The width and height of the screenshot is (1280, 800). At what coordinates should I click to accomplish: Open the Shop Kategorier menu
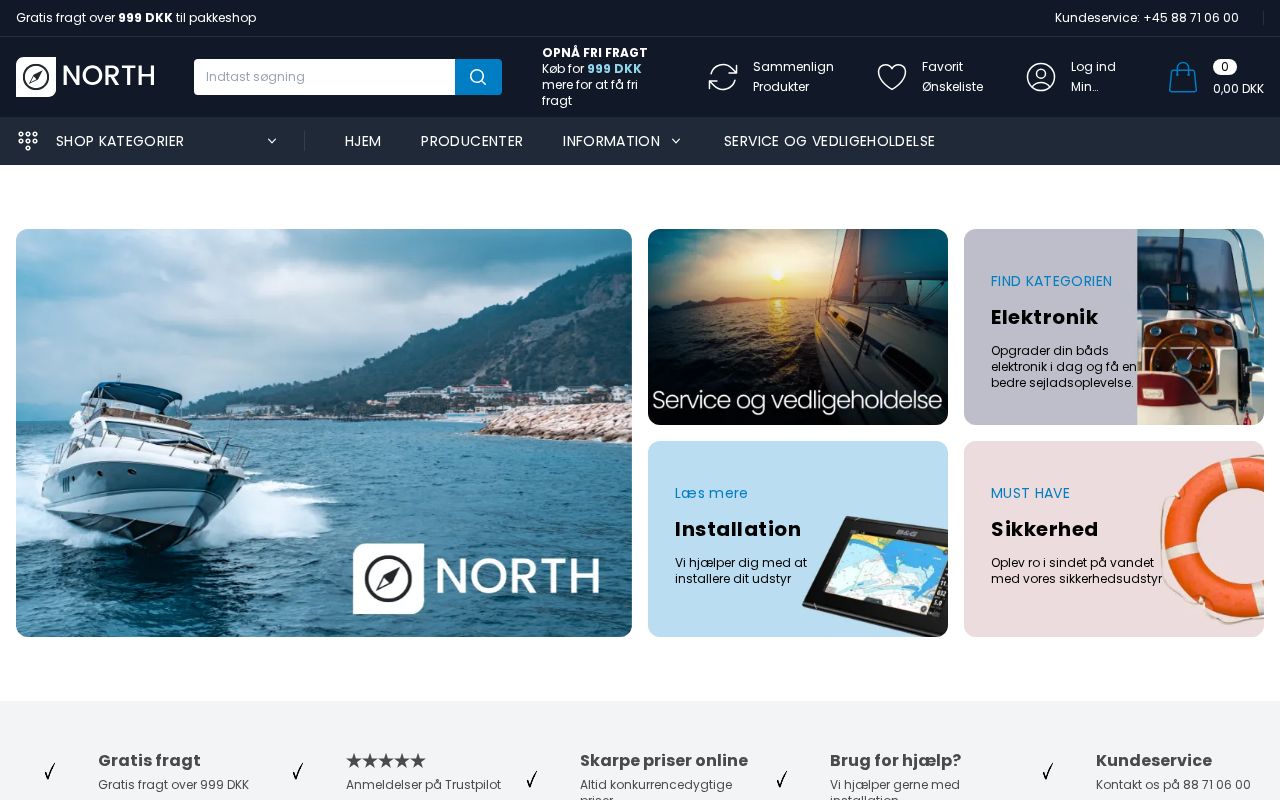(120, 141)
